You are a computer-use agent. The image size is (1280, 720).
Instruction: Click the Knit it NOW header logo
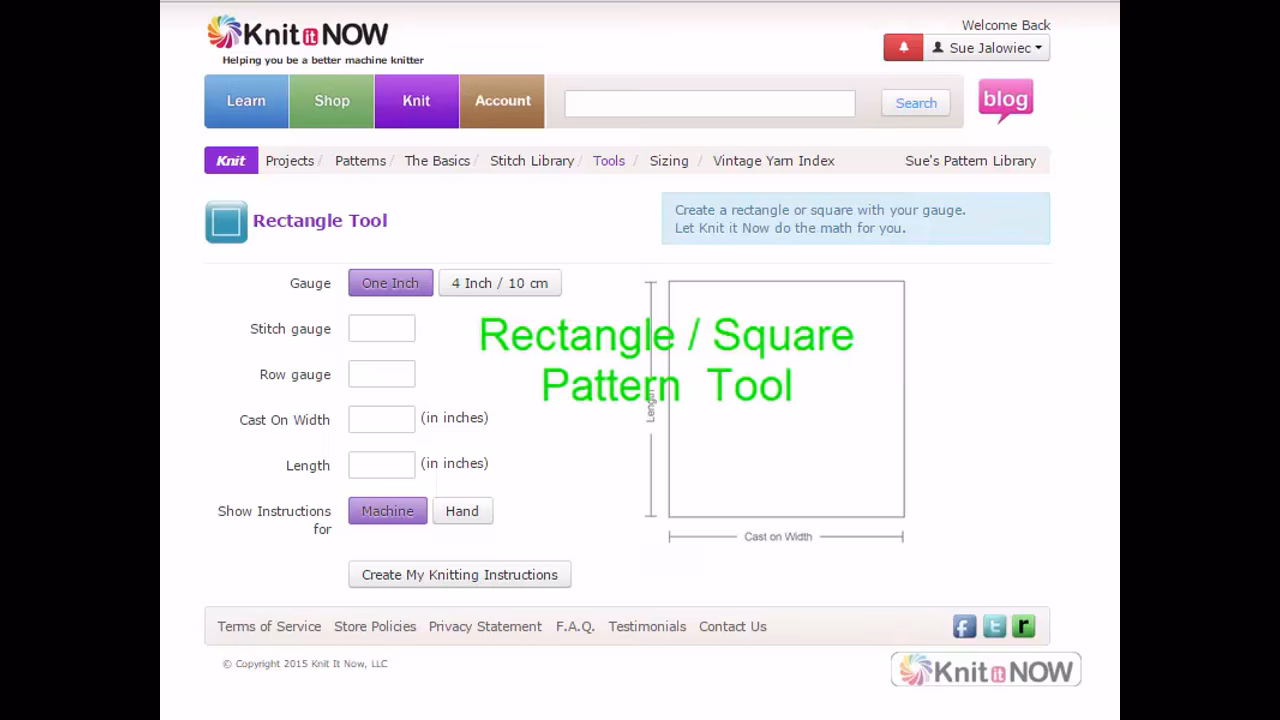tap(298, 34)
